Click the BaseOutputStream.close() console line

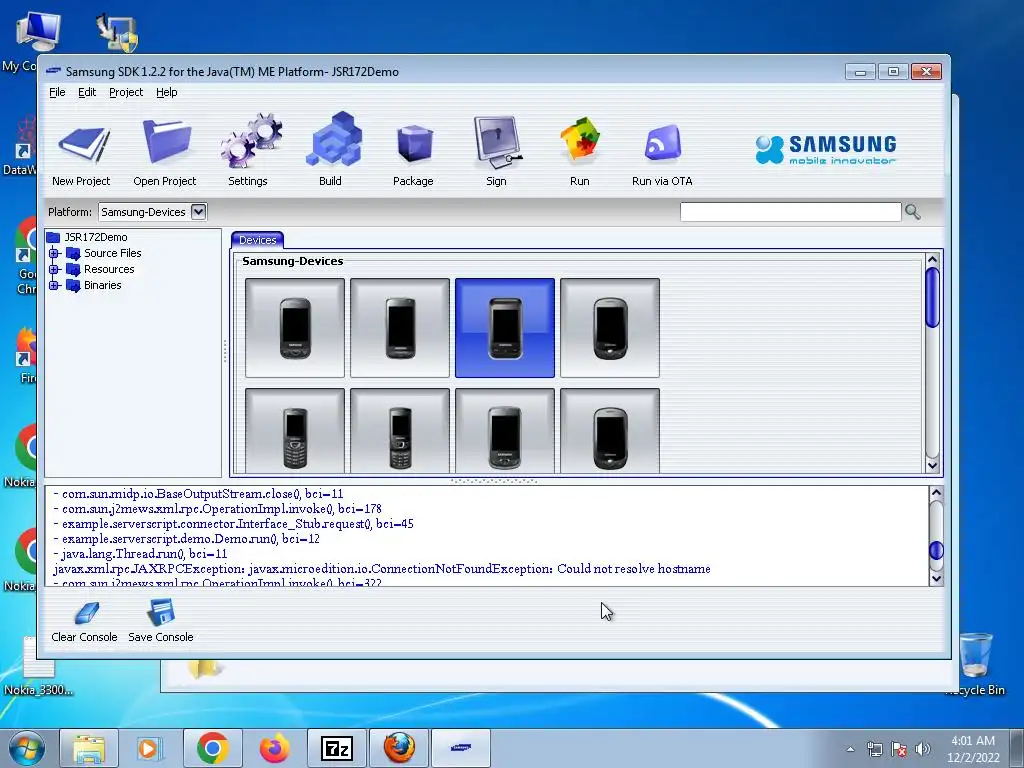click(x=199, y=494)
